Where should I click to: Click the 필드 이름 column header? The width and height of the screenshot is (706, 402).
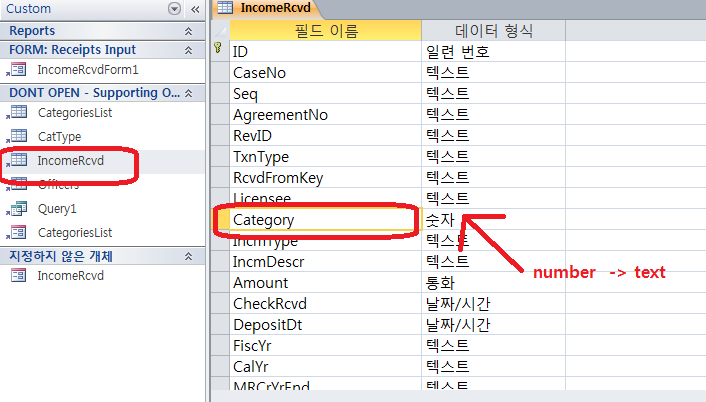(326, 31)
